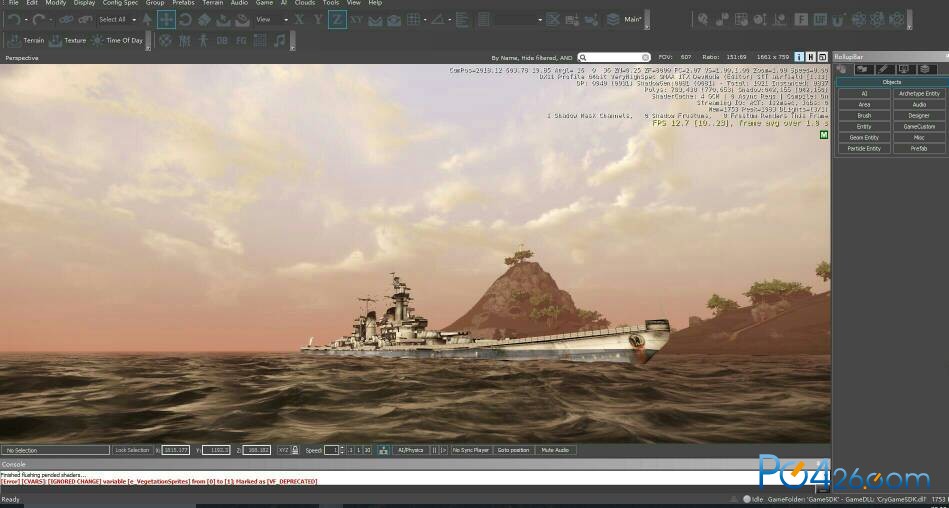Activate the Rotate tool
This screenshot has height=508, width=949.
click(185, 19)
